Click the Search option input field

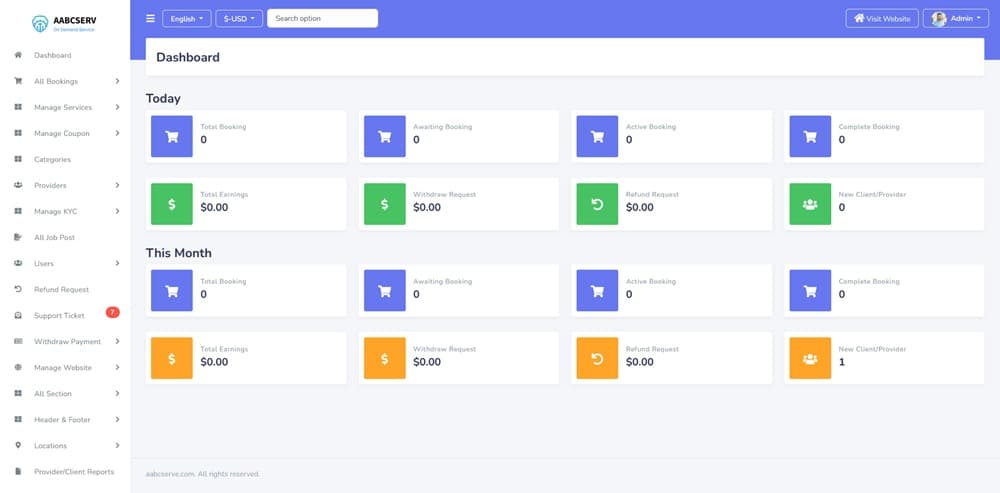tap(322, 18)
